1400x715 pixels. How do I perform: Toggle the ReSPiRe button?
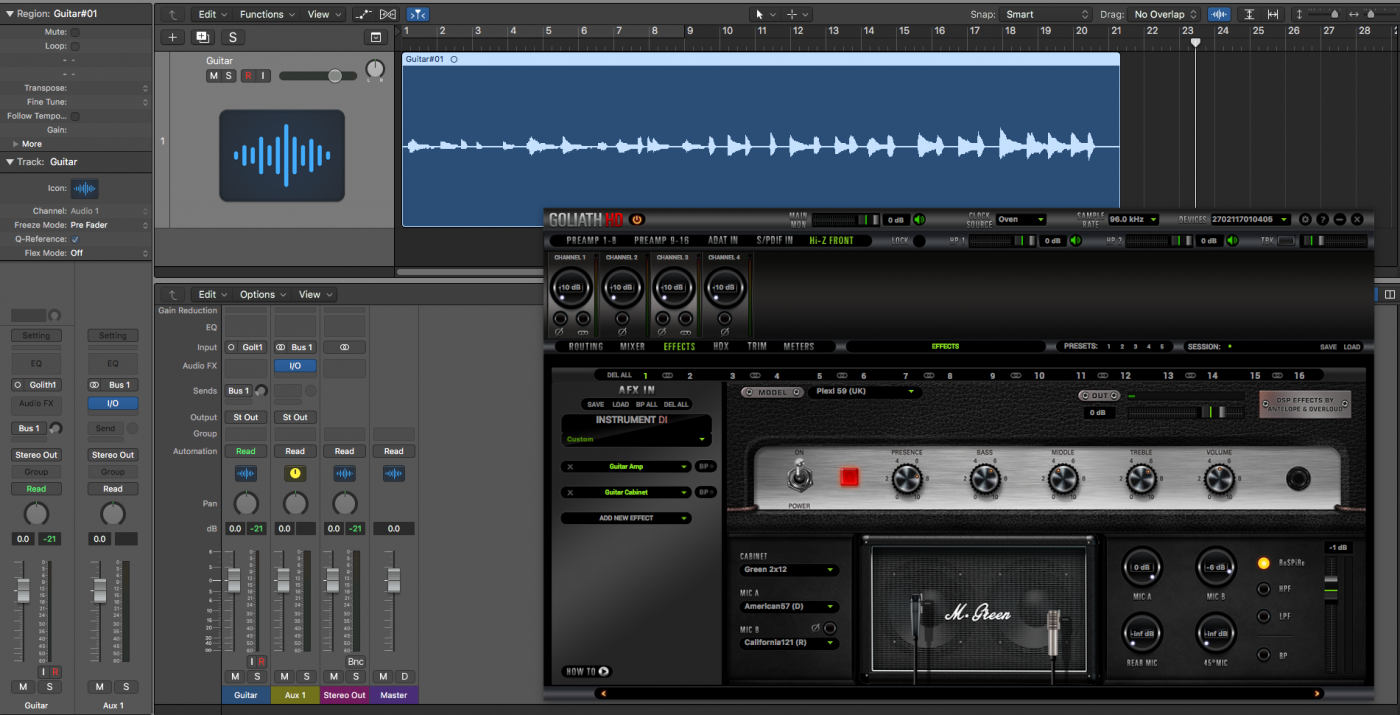(1264, 563)
